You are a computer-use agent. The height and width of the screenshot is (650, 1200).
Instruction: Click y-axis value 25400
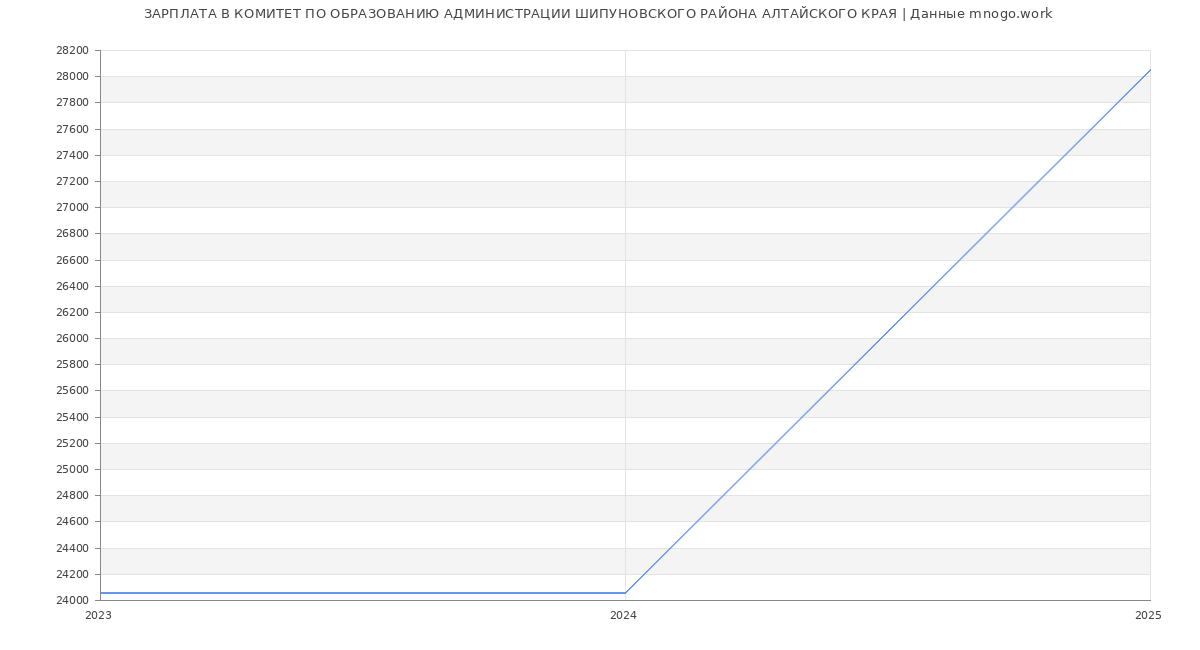click(x=72, y=417)
